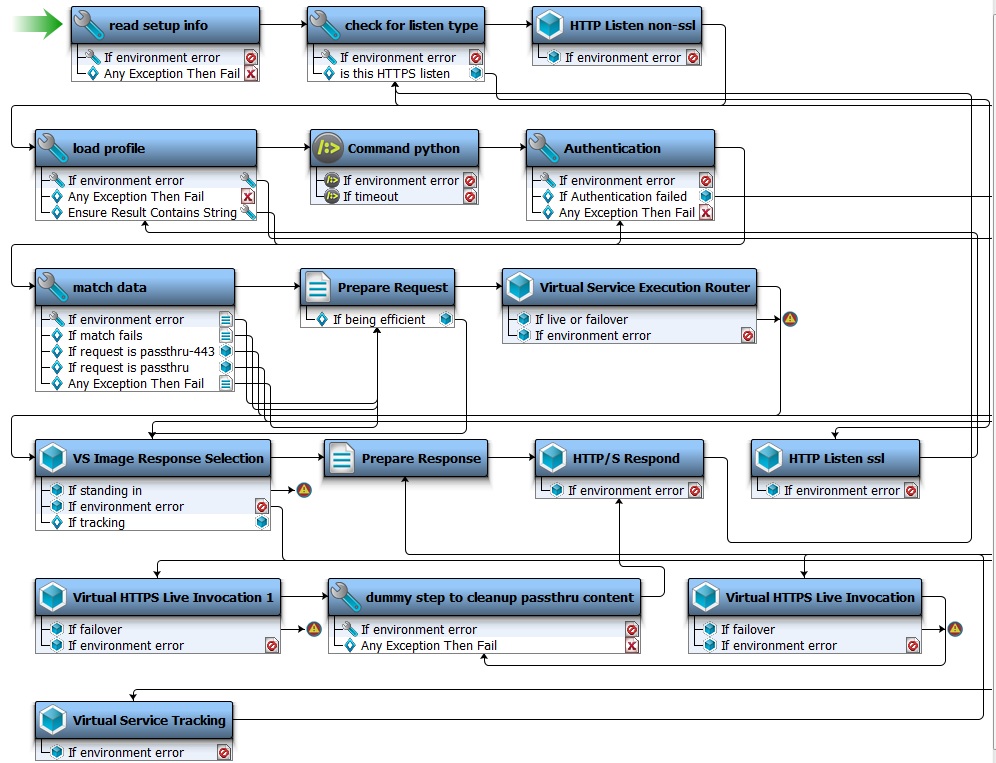Click the document icon on Prepare Request
The width and height of the screenshot is (996, 763).
pyautogui.click(x=318, y=287)
